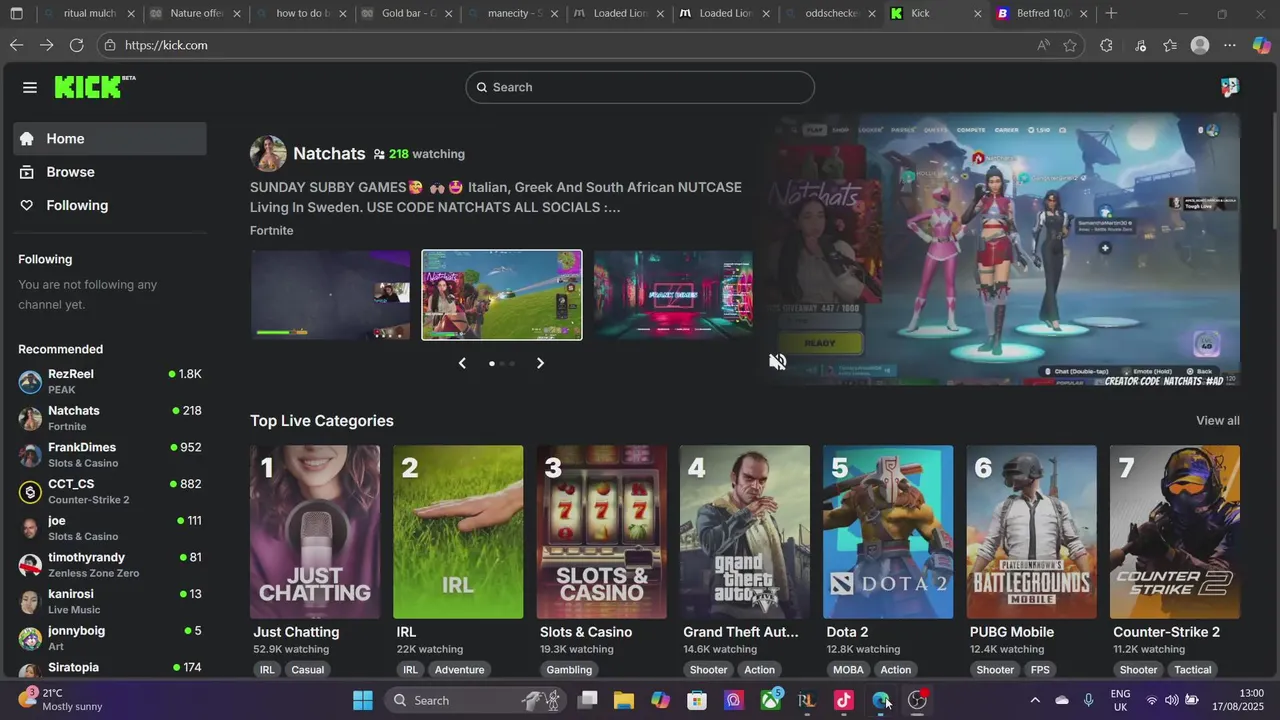Open browser extensions icon
Screen dimensions: 1280x720
click(x=1106, y=45)
